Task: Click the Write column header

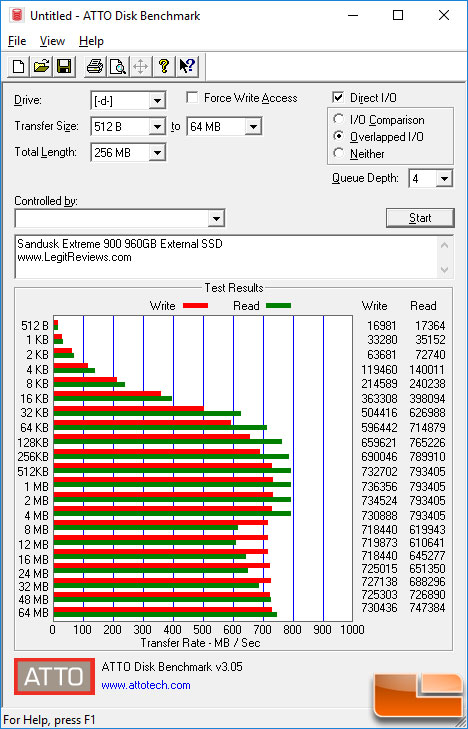Action: click(x=375, y=306)
